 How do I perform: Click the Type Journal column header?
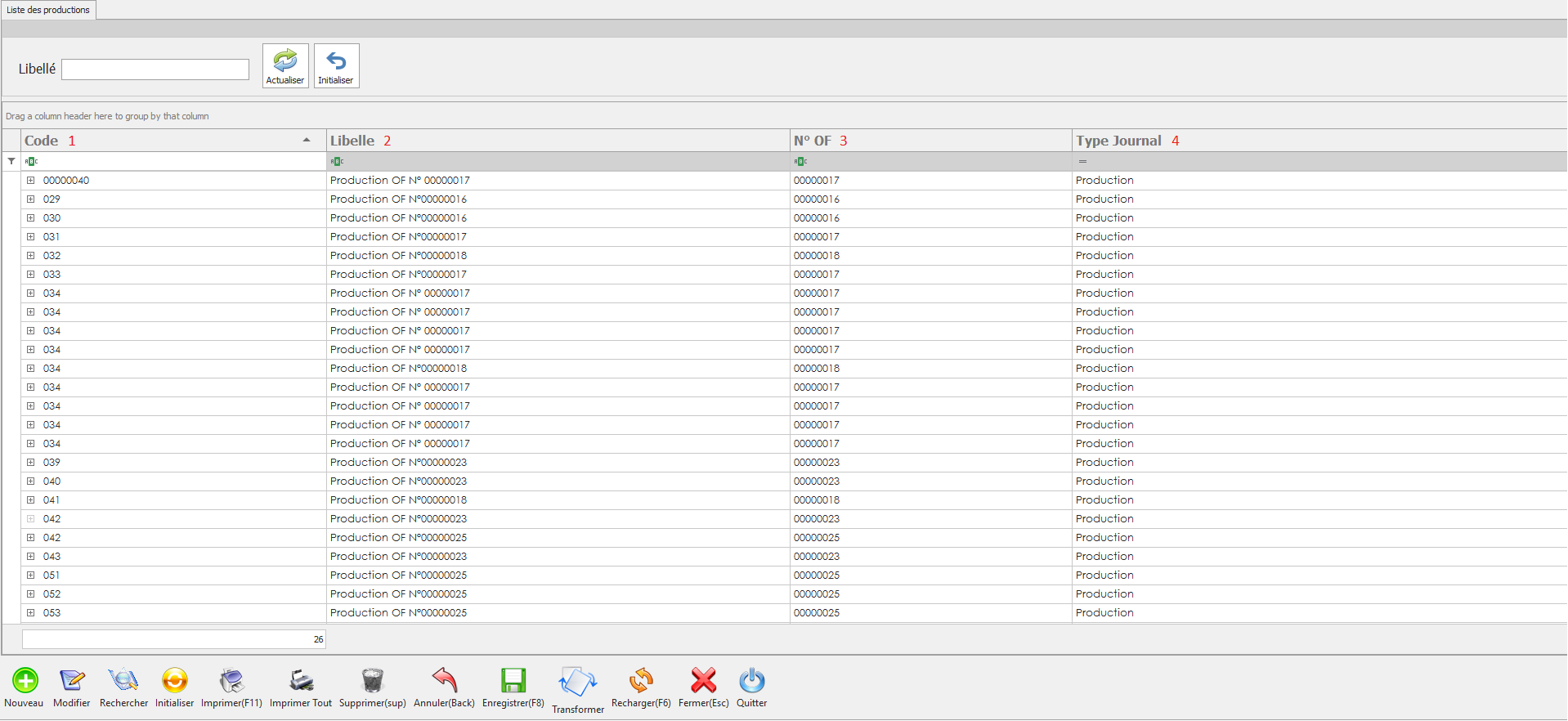point(1118,141)
